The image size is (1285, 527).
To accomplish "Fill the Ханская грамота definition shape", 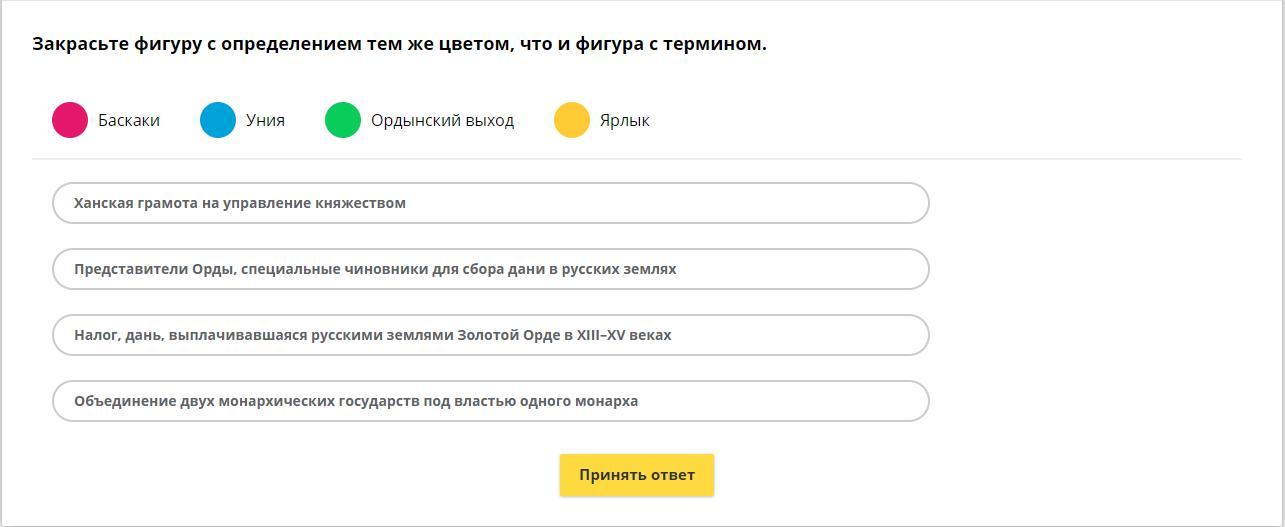I will tap(491, 203).
